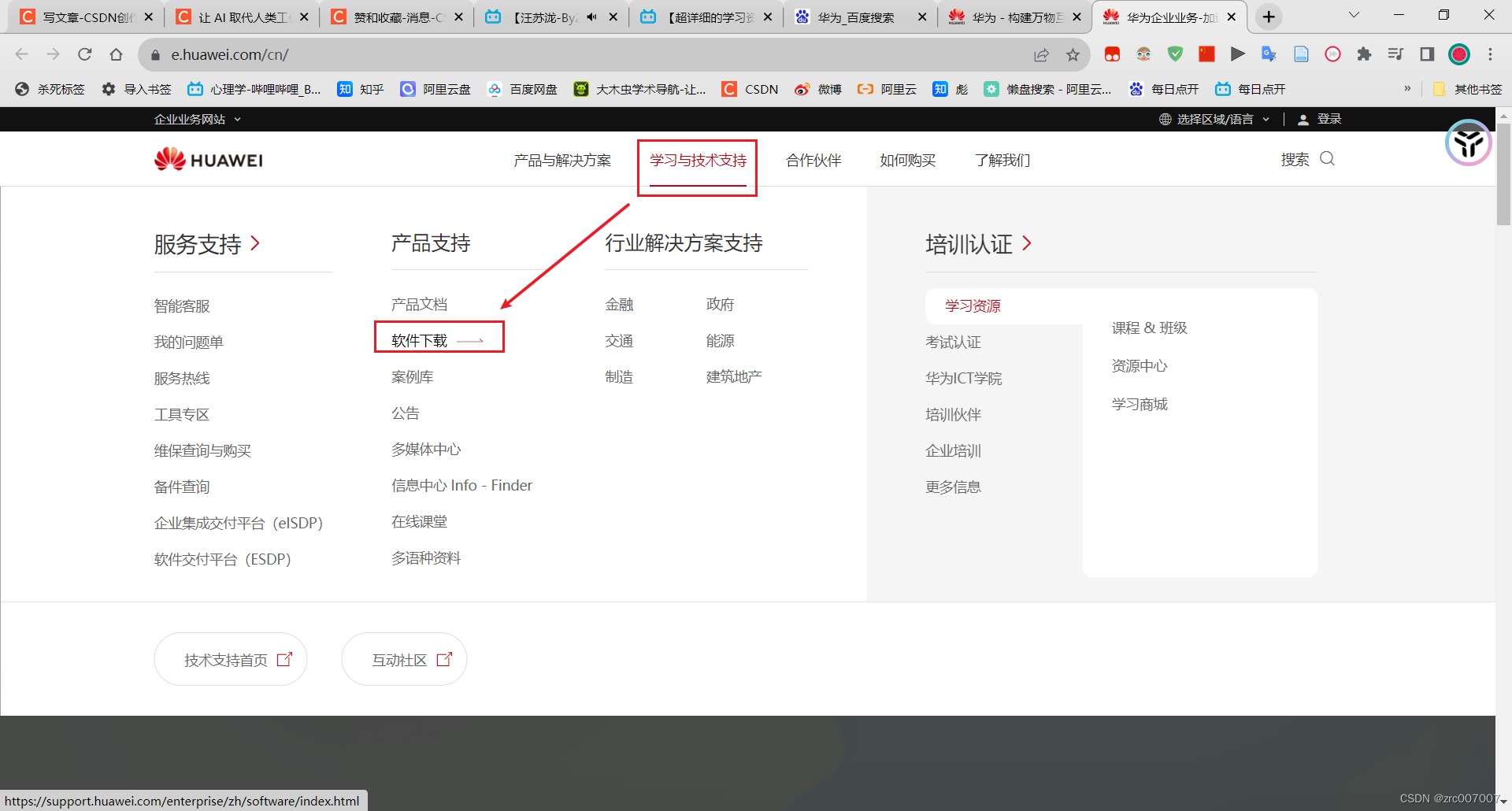Viewport: 1512px width, 811px height.
Task: Click the 搜索 text
Action: point(1295,160)
